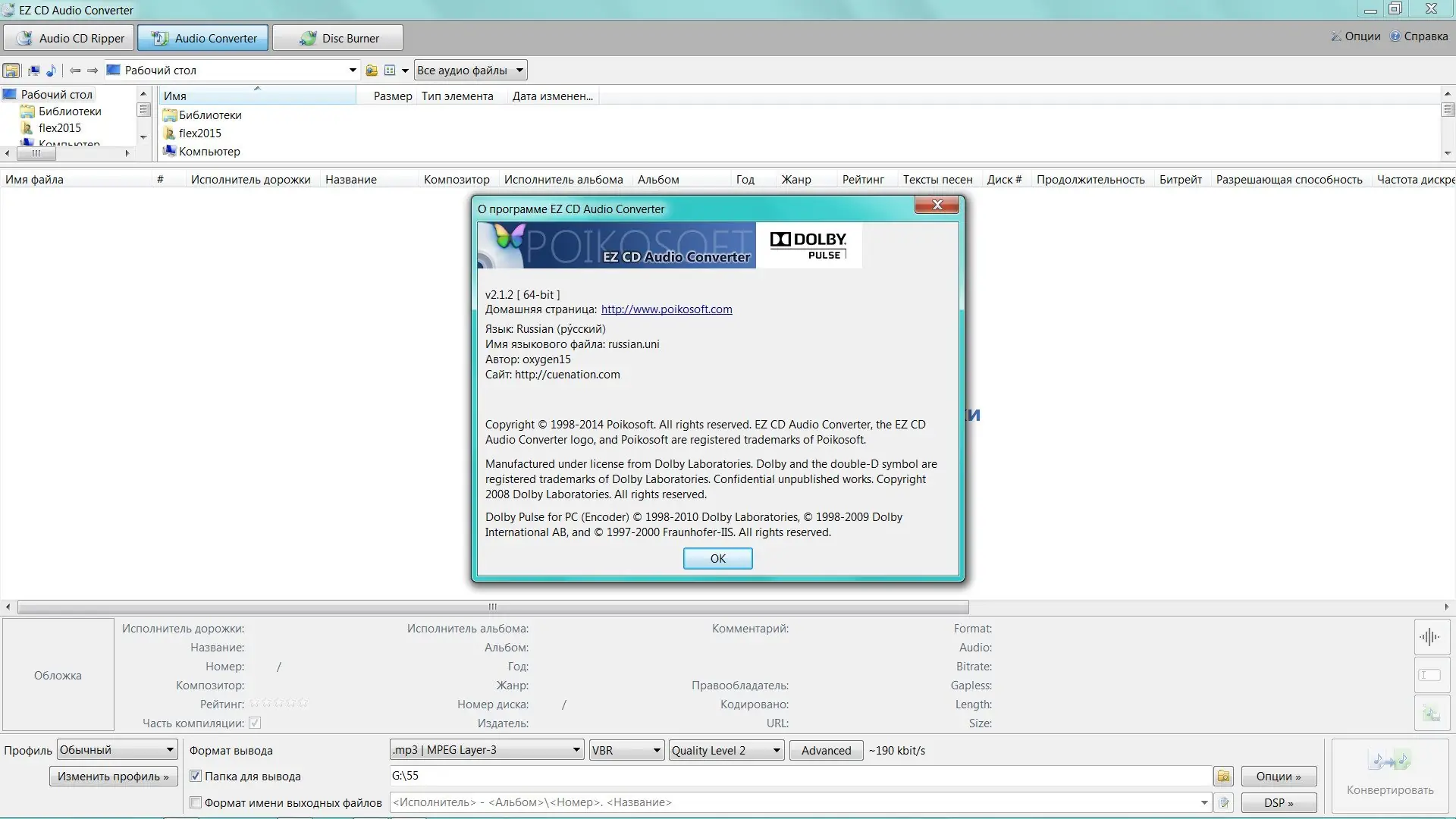Go back with the left arrow
This screenshot has width=1456, height=819.
(x=75, y=71)
